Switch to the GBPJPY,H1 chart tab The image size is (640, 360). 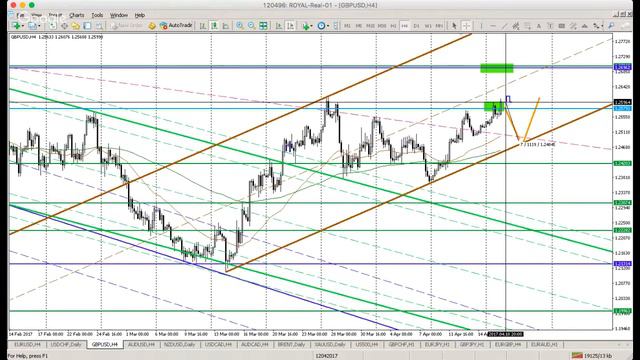[x=472, y=344]
